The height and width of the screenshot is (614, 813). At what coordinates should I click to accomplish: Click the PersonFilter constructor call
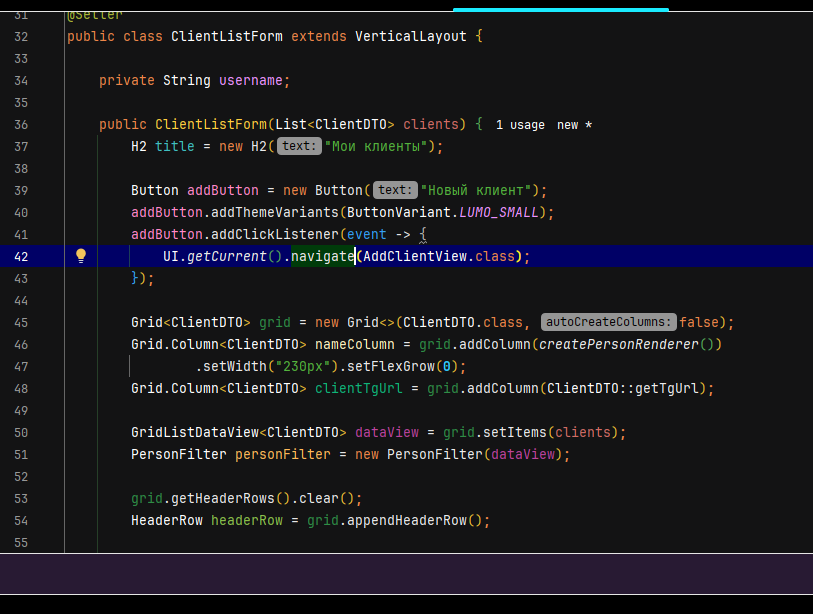pyautogui.click(x=434, y=454)
